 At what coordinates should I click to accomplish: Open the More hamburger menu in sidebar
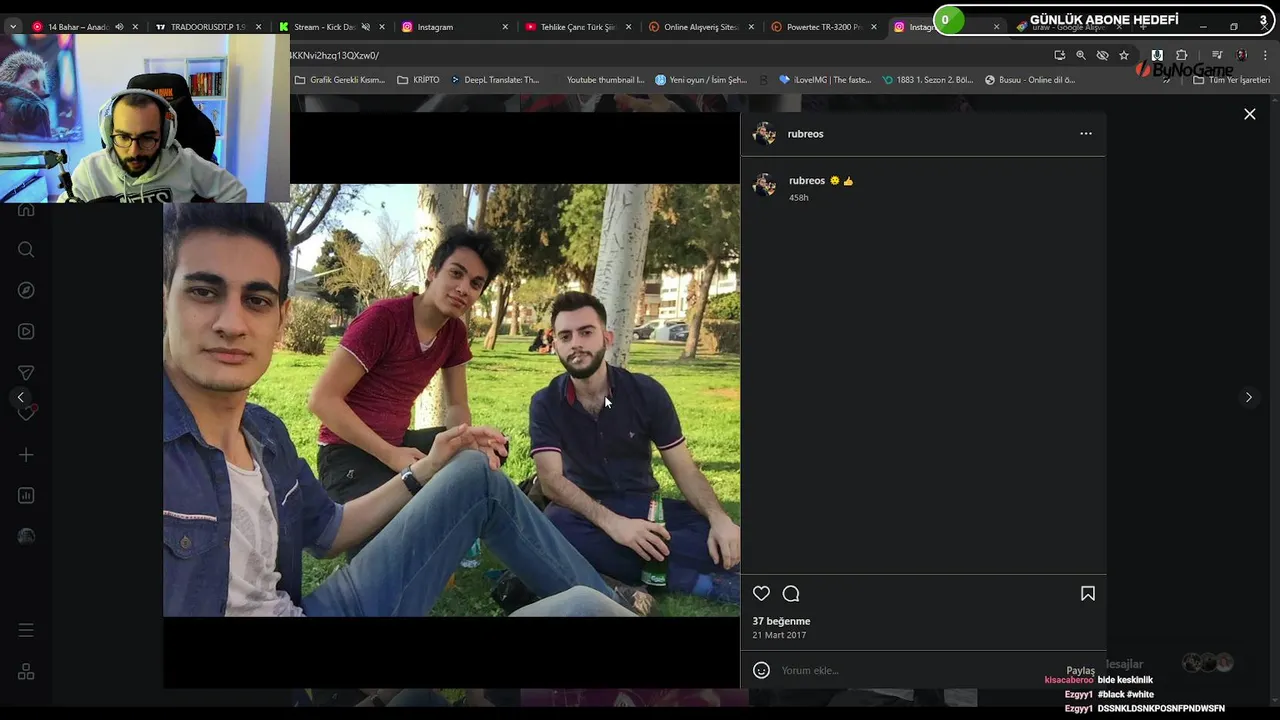(26, 630)
